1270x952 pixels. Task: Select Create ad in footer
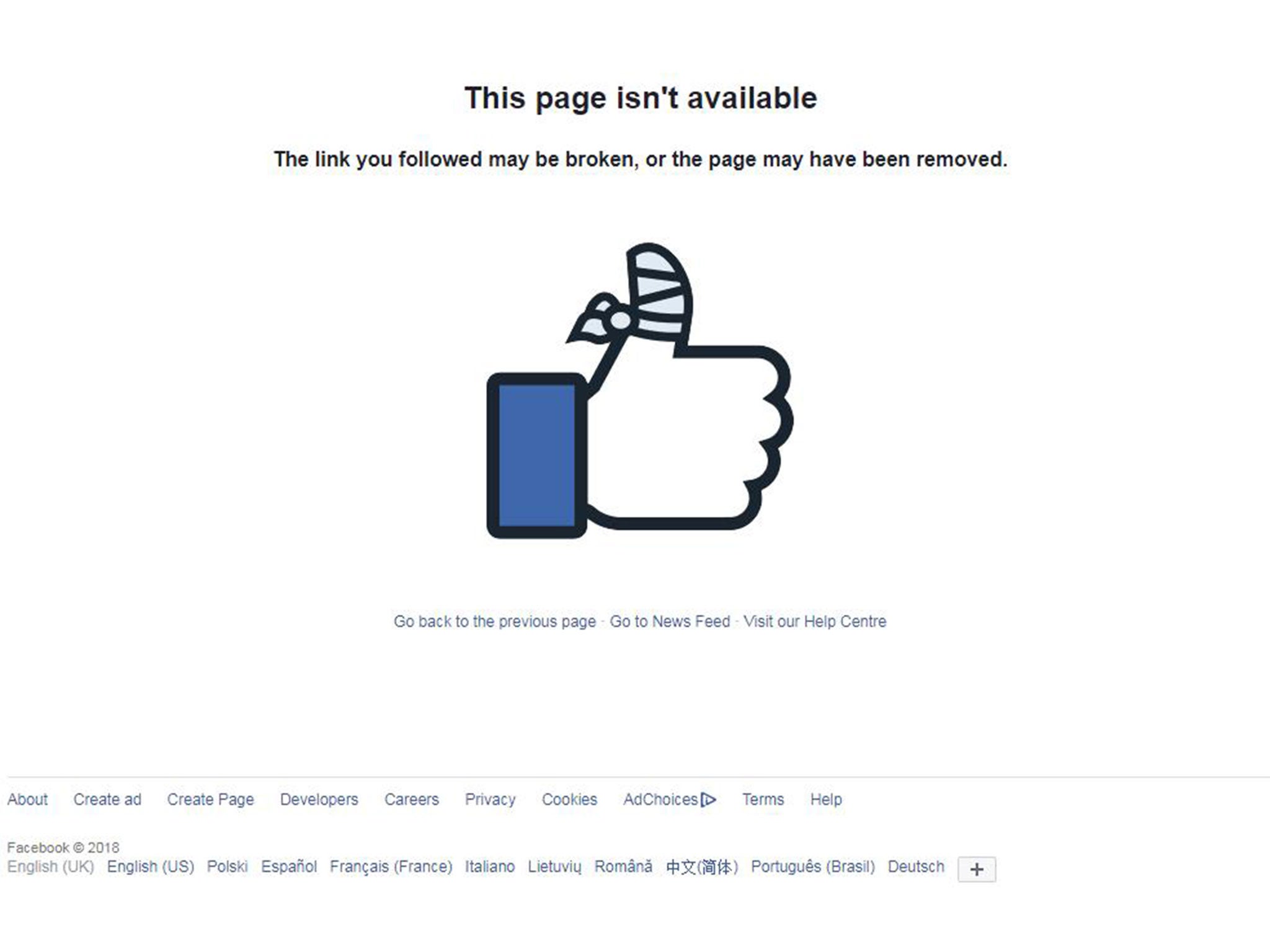point(107,800)
